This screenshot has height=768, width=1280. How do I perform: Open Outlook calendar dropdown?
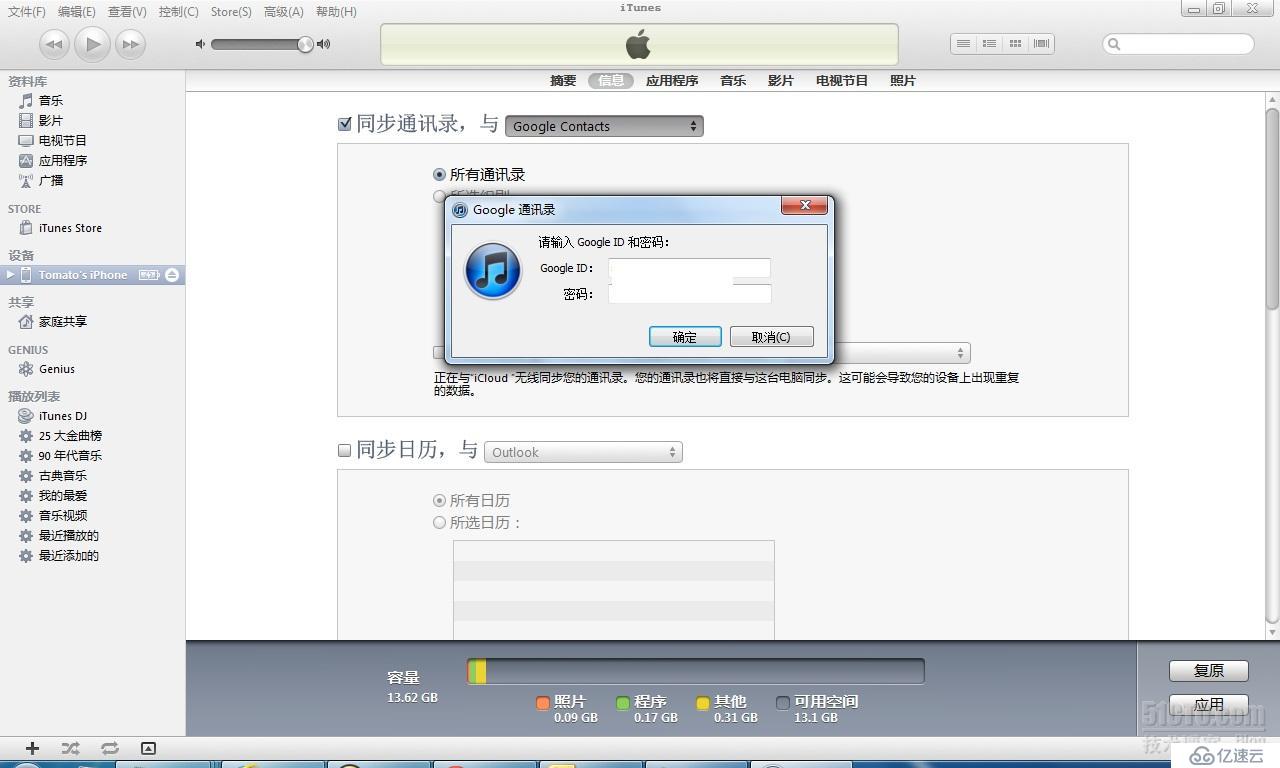(x=583, y=452)
